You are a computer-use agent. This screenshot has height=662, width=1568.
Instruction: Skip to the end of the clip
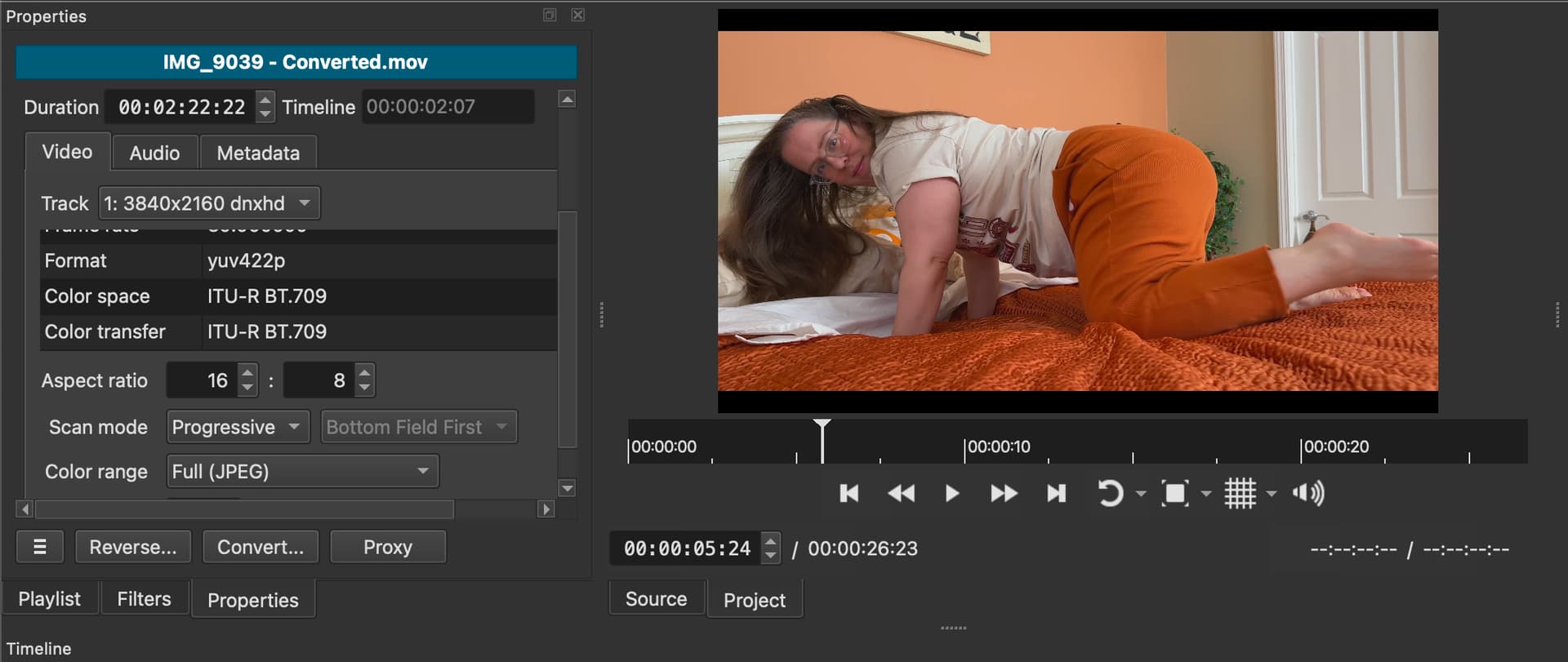click(x=1056, y=493)
